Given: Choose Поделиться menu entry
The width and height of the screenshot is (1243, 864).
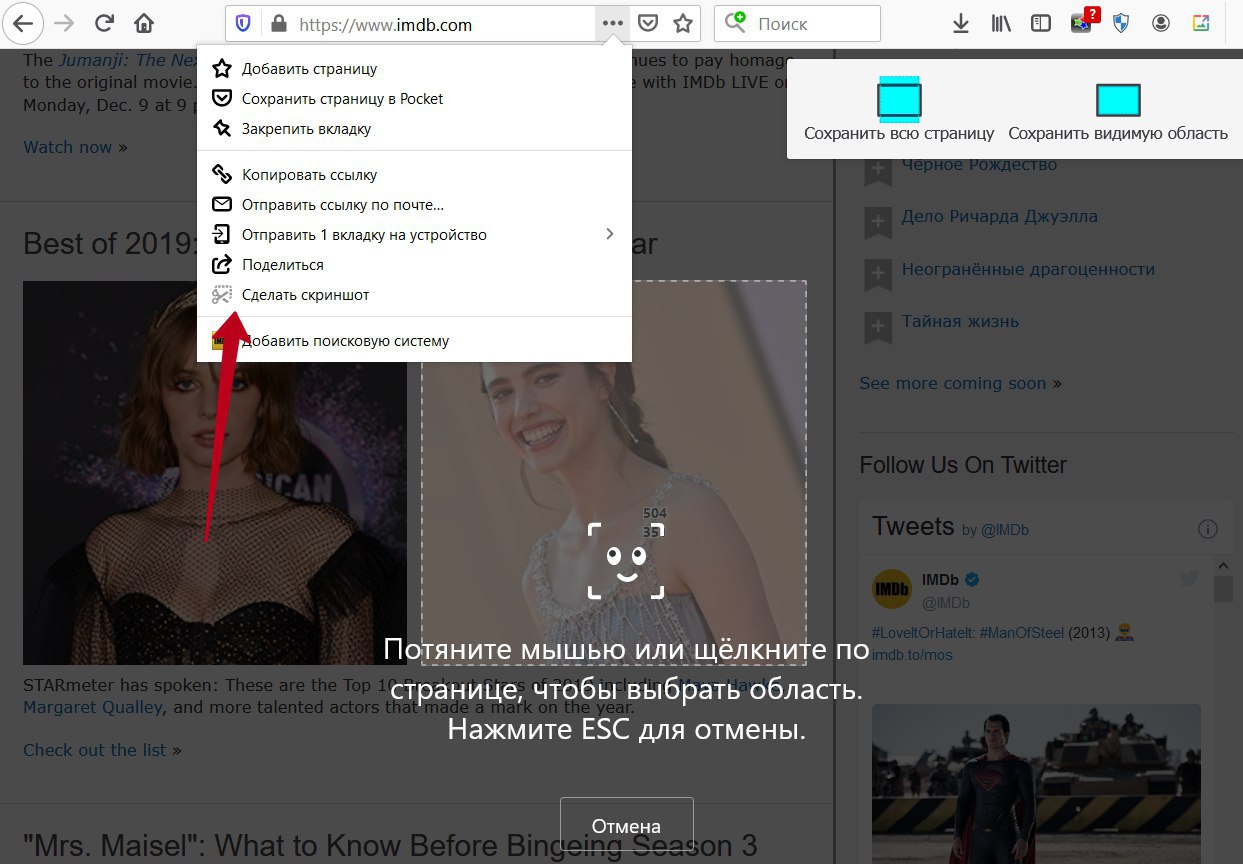Looking at the screenshot, I should 414,265.
